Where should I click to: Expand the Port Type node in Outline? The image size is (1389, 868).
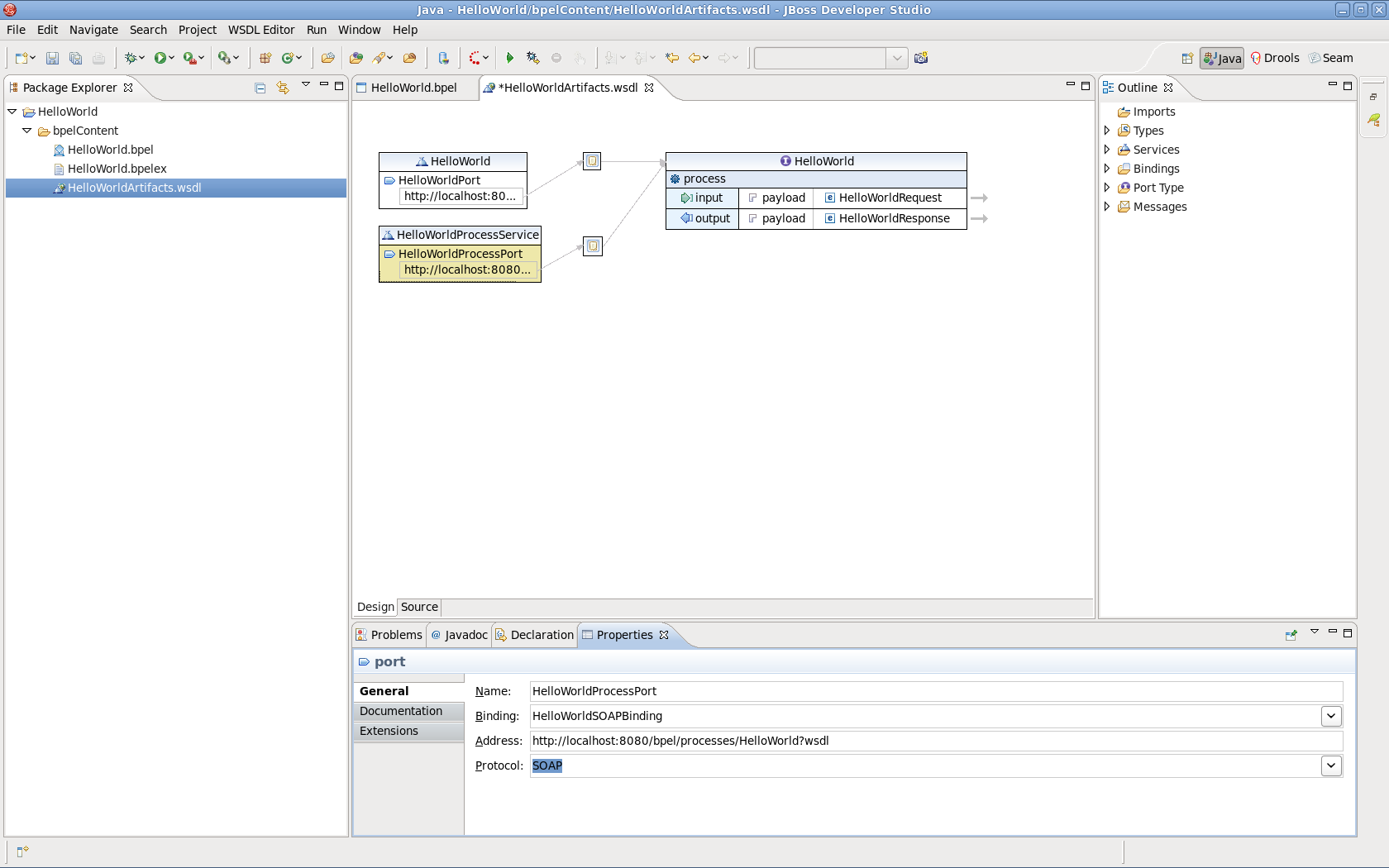[x=1108, y=188]
